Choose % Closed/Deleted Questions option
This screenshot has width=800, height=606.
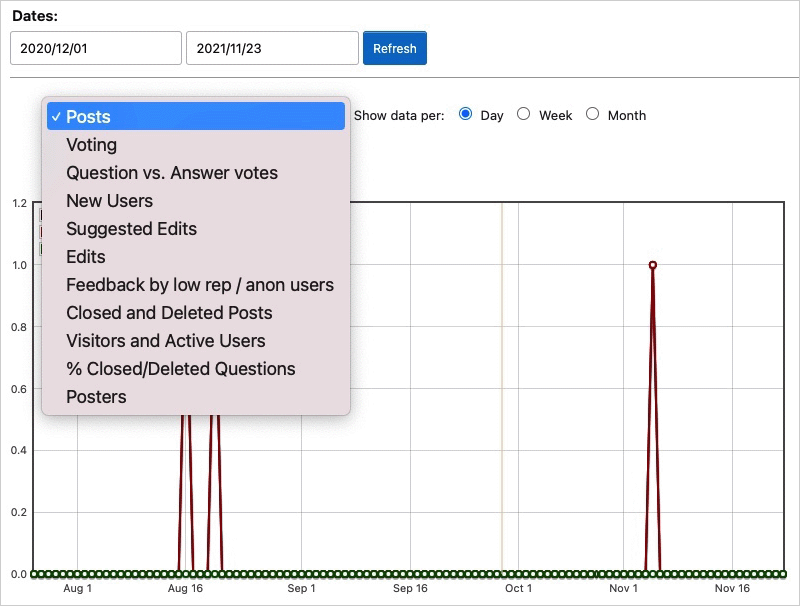tap(181, 369)
